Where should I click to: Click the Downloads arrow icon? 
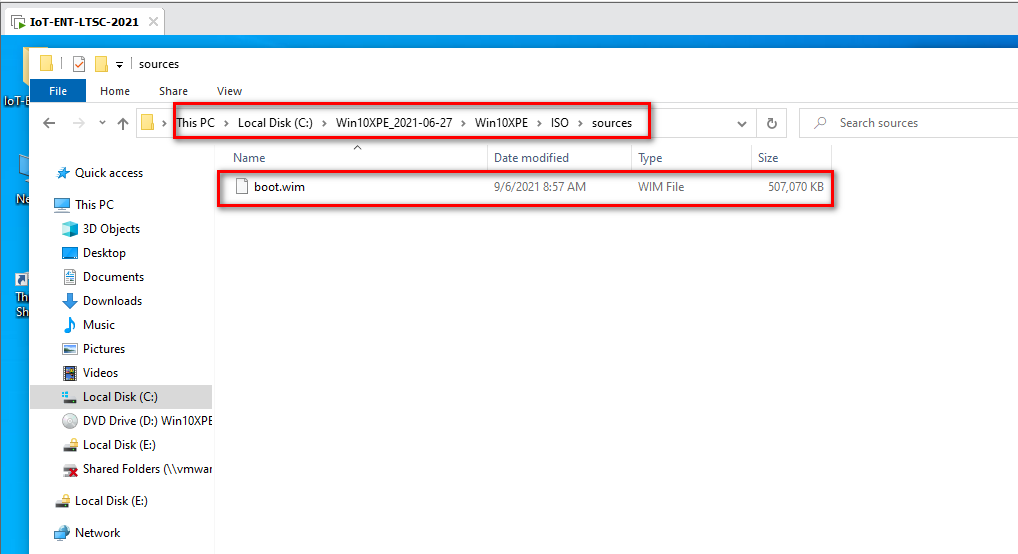click(69, 301)
